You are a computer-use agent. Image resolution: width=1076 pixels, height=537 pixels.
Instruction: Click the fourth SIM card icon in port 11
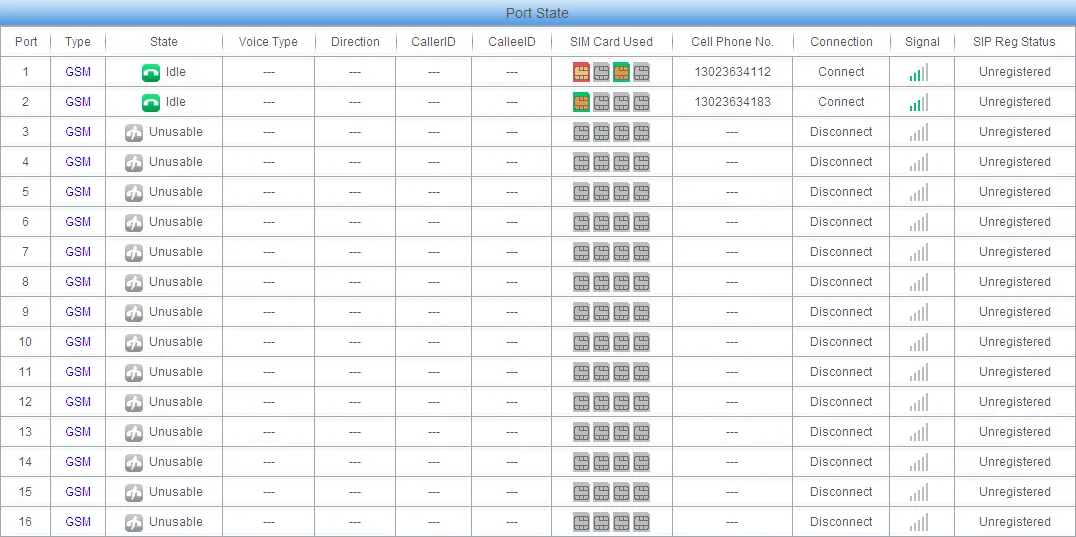tap(641, 372)
